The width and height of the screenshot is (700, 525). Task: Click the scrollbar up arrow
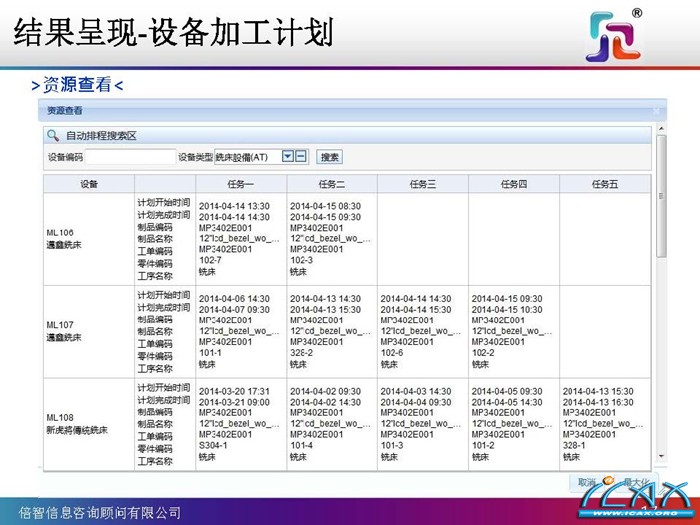tap(661, 129)
